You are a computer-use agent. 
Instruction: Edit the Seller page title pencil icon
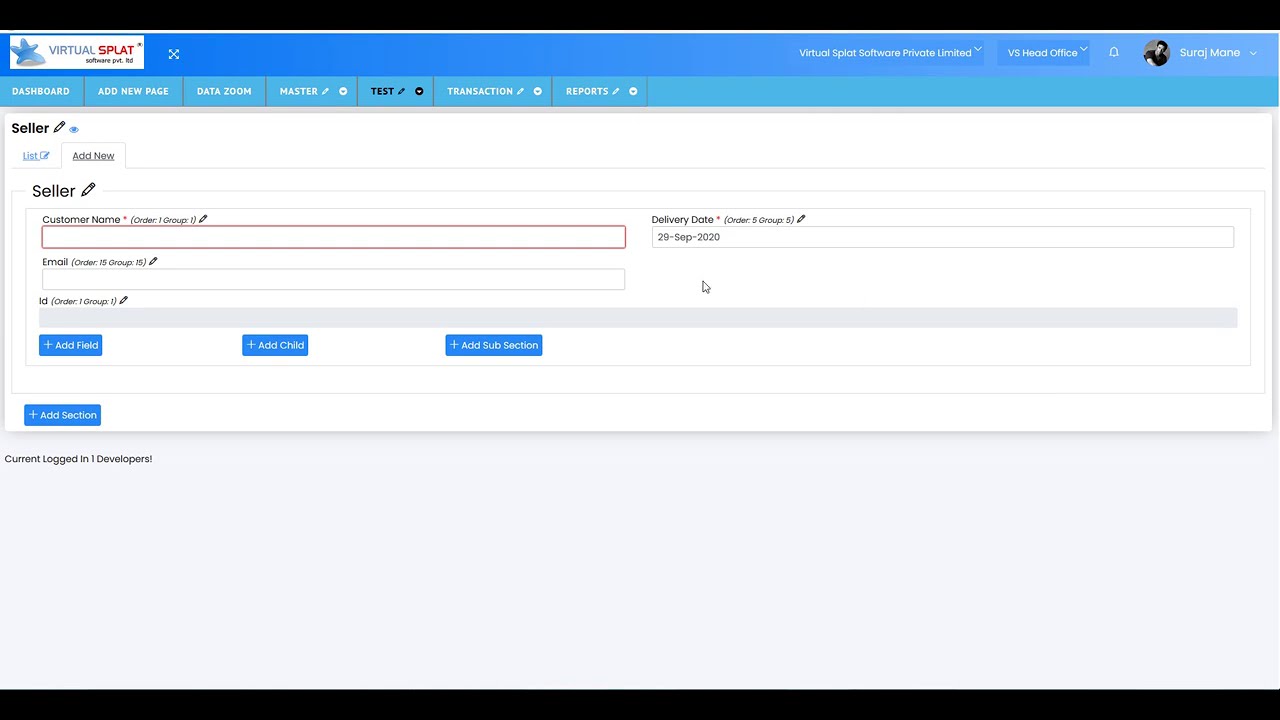(59, 127)
